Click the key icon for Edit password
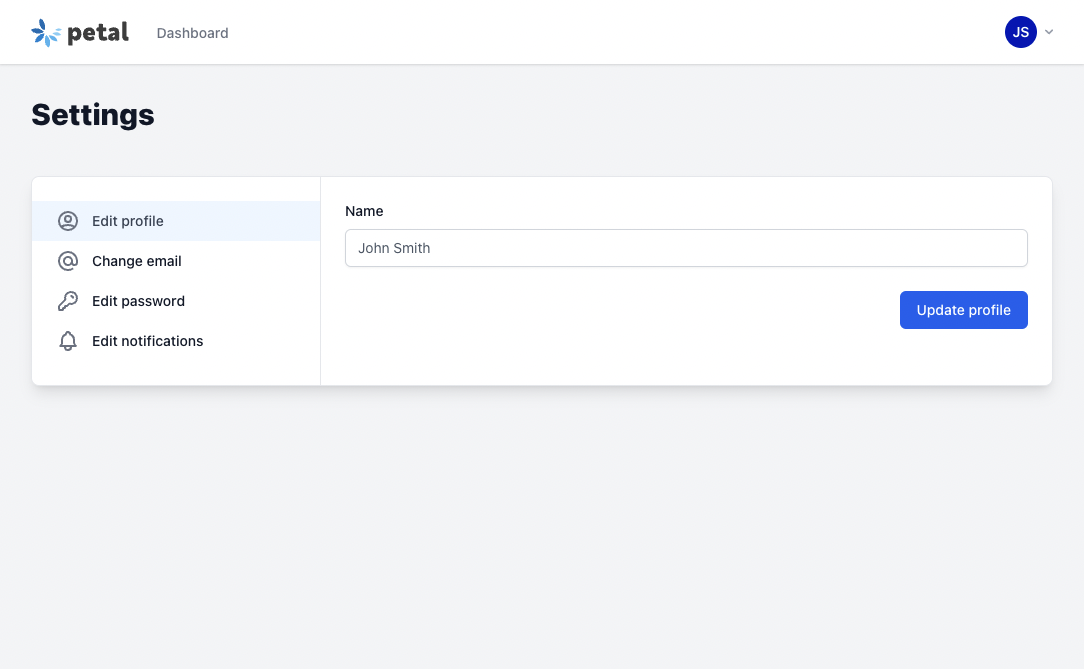Screen dimensions: 1084x669 tap(68, 301)
